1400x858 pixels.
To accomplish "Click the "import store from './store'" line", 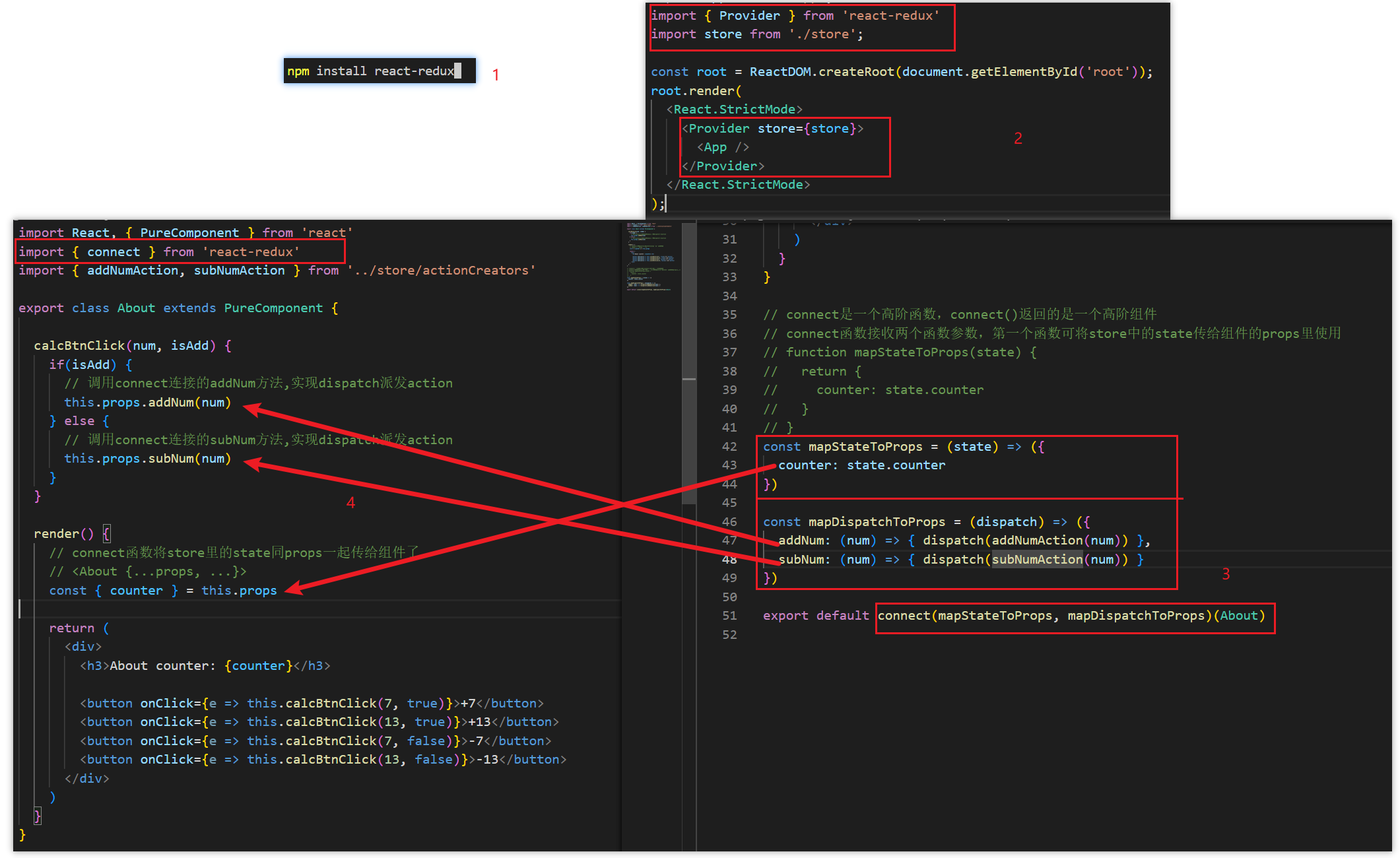I will click(756, 34).
